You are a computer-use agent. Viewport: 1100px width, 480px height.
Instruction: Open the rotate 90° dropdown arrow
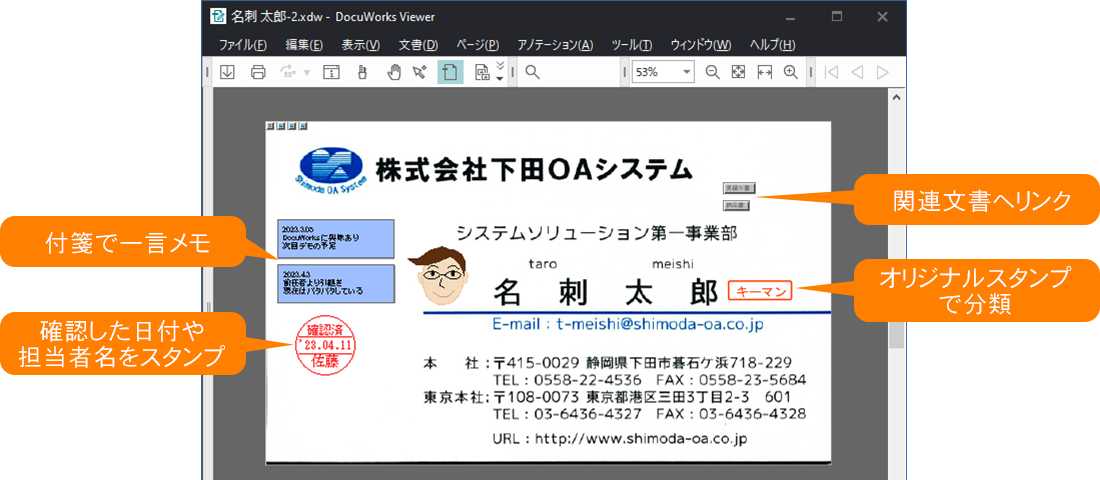pyautogui.click(x=307, y=72)
